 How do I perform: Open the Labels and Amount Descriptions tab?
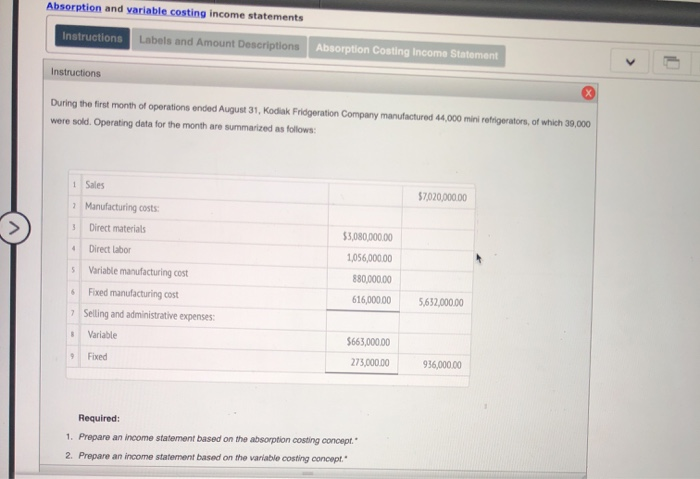coord(219,43)
